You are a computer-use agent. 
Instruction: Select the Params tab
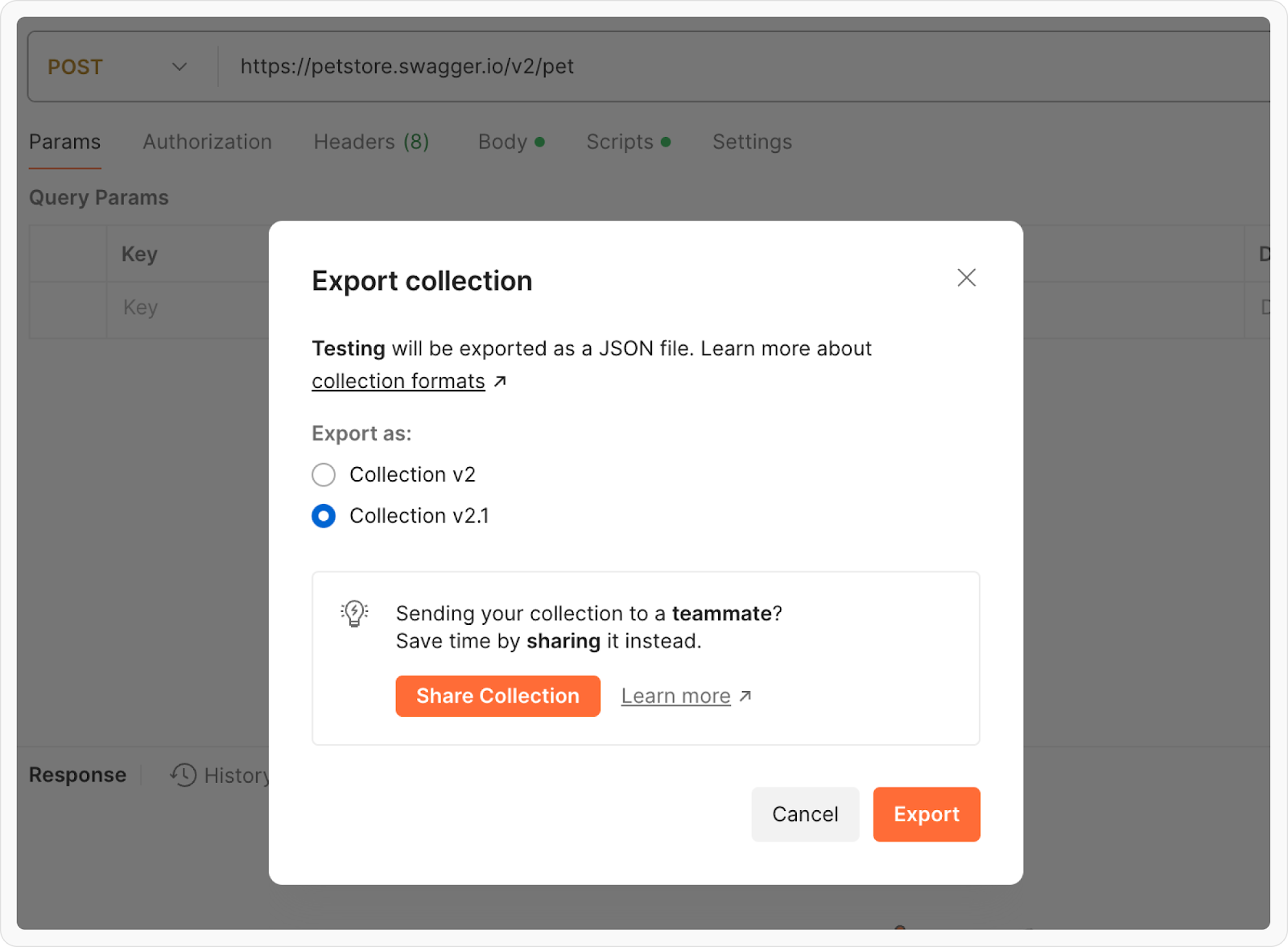(65, 142)
